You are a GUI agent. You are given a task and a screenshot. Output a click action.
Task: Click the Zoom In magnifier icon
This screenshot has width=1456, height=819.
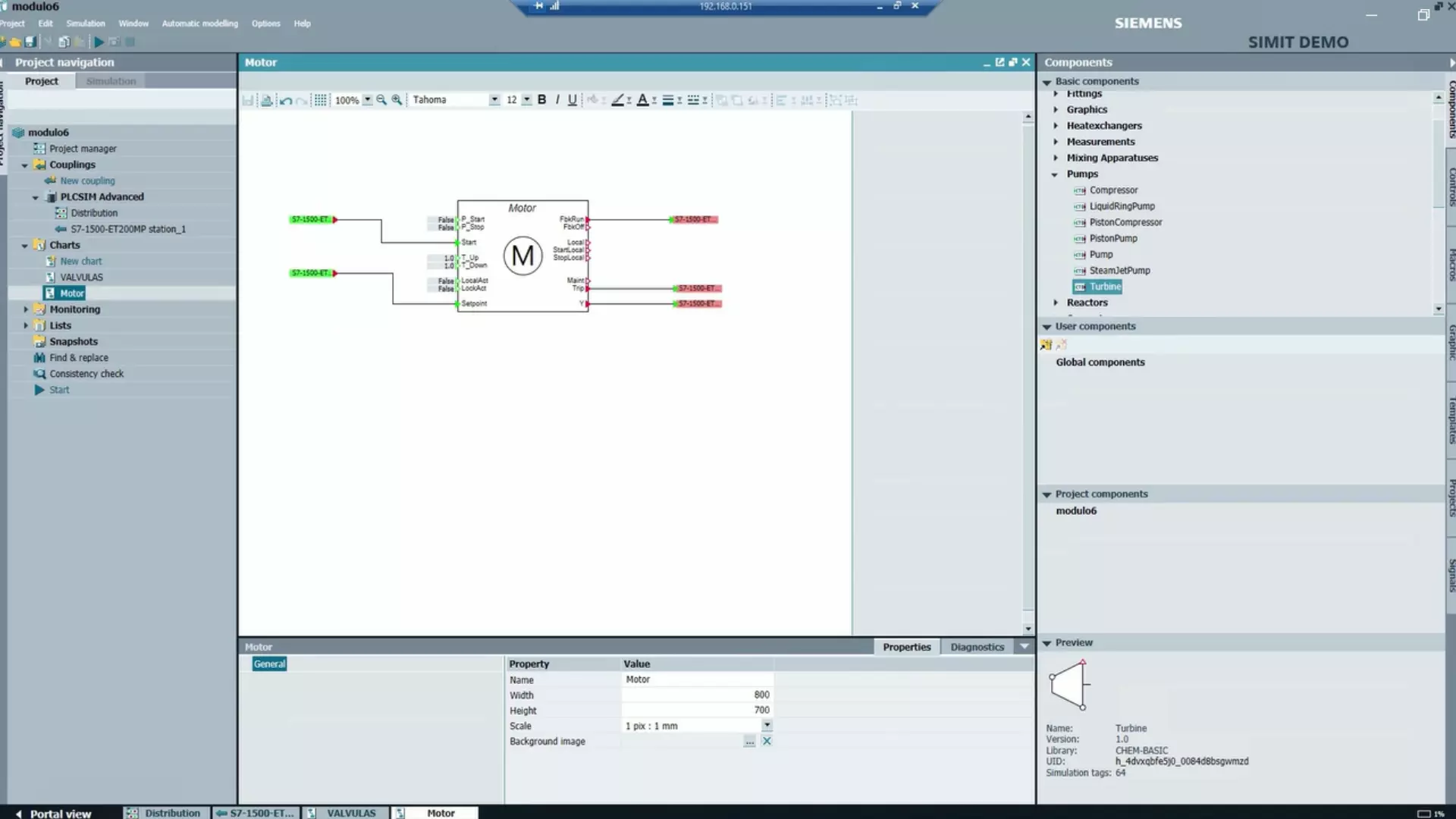397,99
